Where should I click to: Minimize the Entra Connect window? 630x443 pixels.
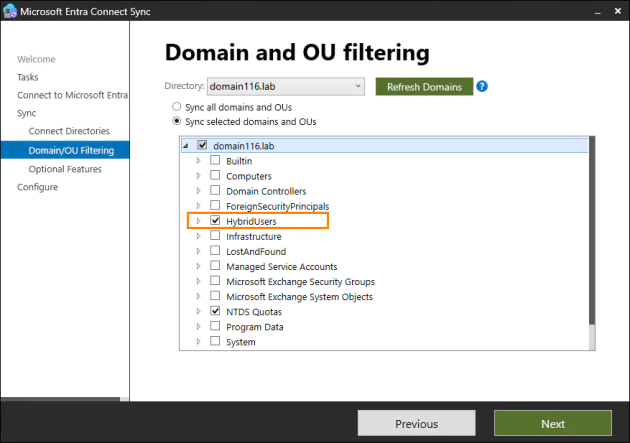pos(597,12)
